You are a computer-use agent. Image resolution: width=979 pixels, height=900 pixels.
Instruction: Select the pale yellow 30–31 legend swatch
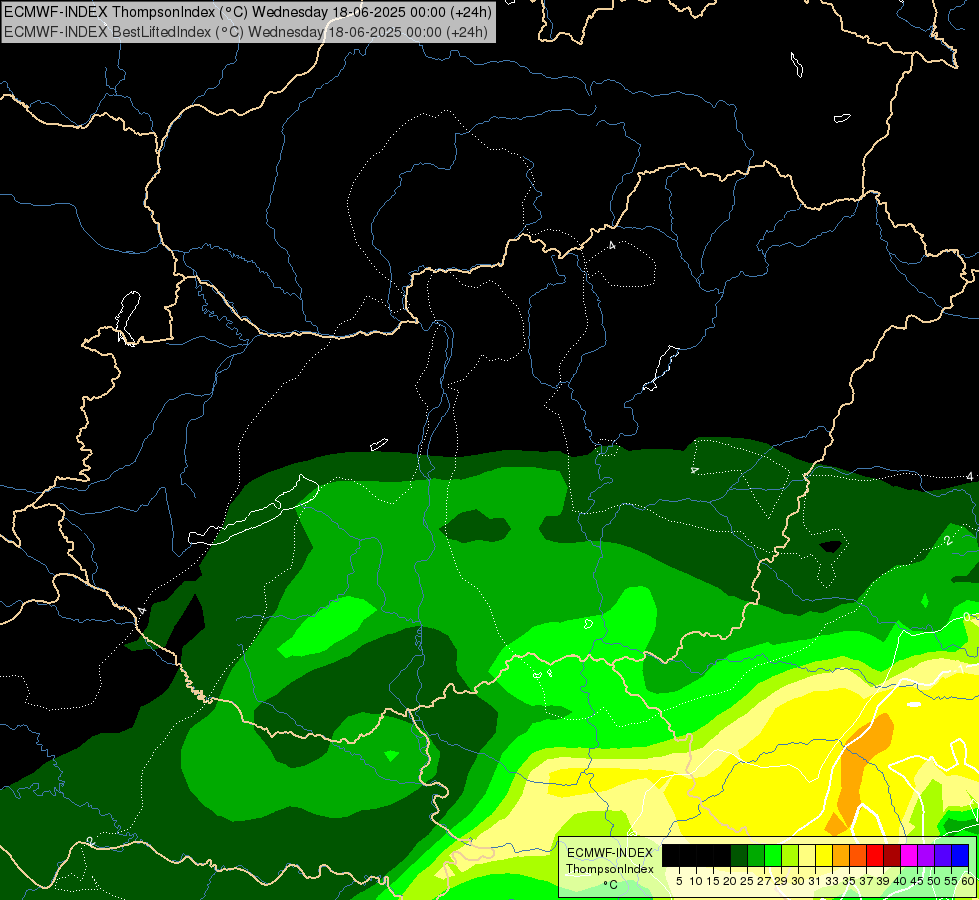[x=807, y=856]
